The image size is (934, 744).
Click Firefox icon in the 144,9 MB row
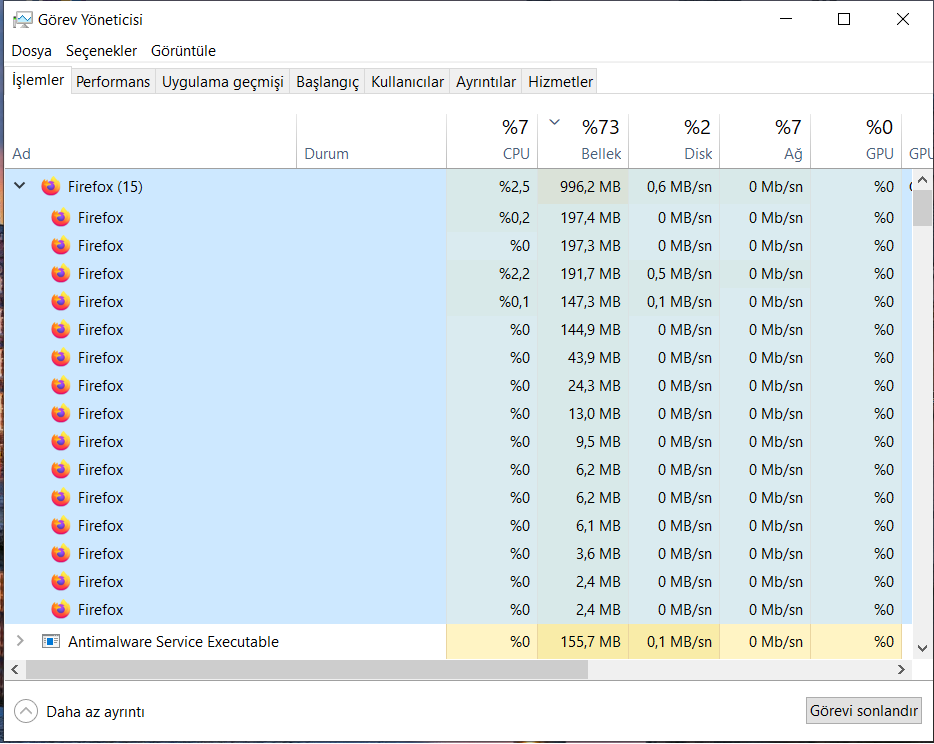[x=60, y=330]
